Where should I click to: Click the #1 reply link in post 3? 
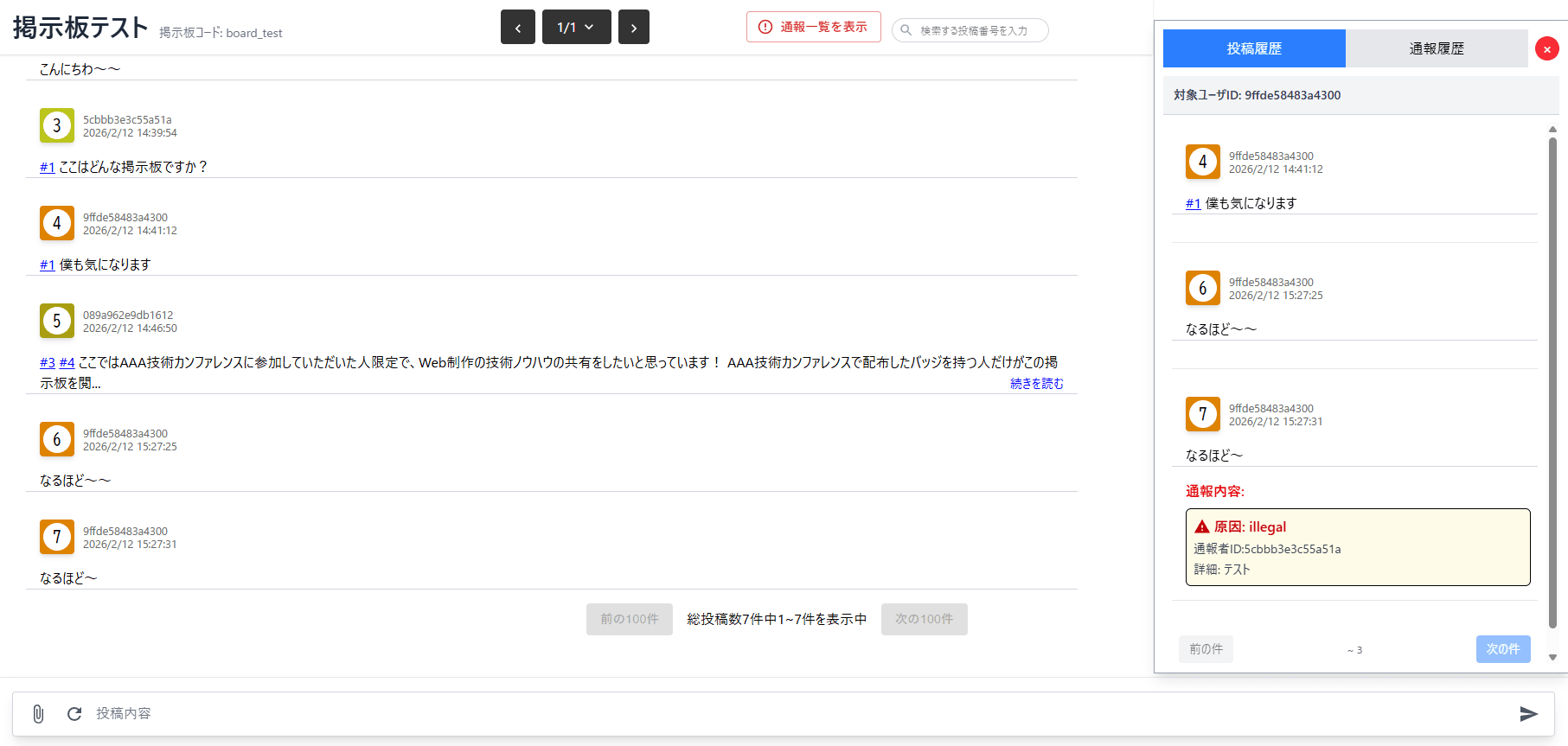pos(48,168)
